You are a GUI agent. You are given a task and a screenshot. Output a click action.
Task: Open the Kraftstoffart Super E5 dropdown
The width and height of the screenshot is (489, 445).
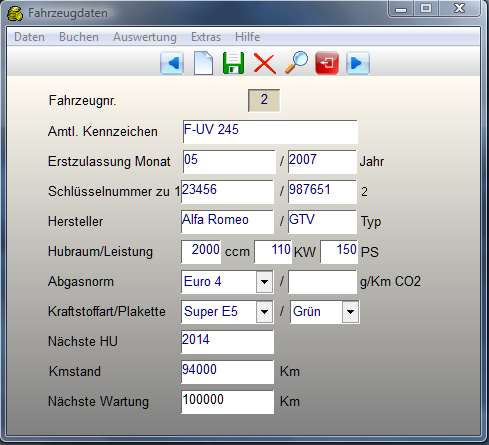pos(264,312)
